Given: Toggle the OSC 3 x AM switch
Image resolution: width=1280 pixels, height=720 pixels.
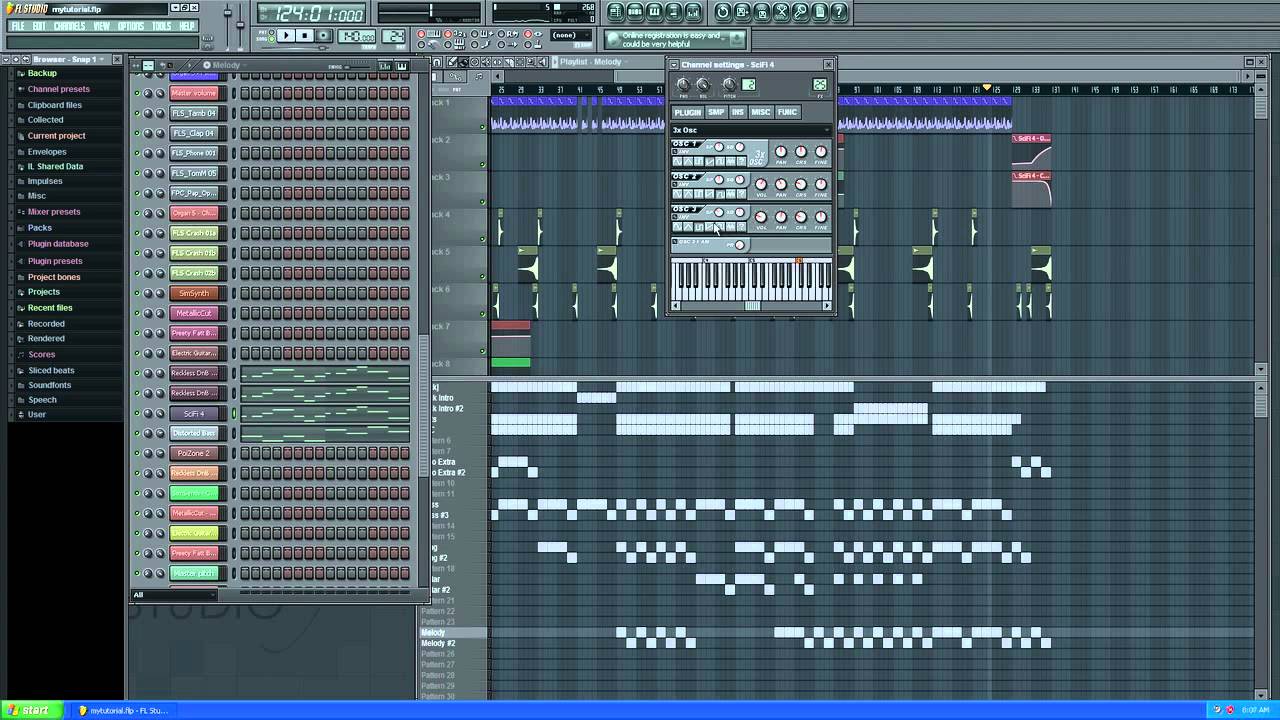Looking at the screenshot, I should (x=677, y=242).
